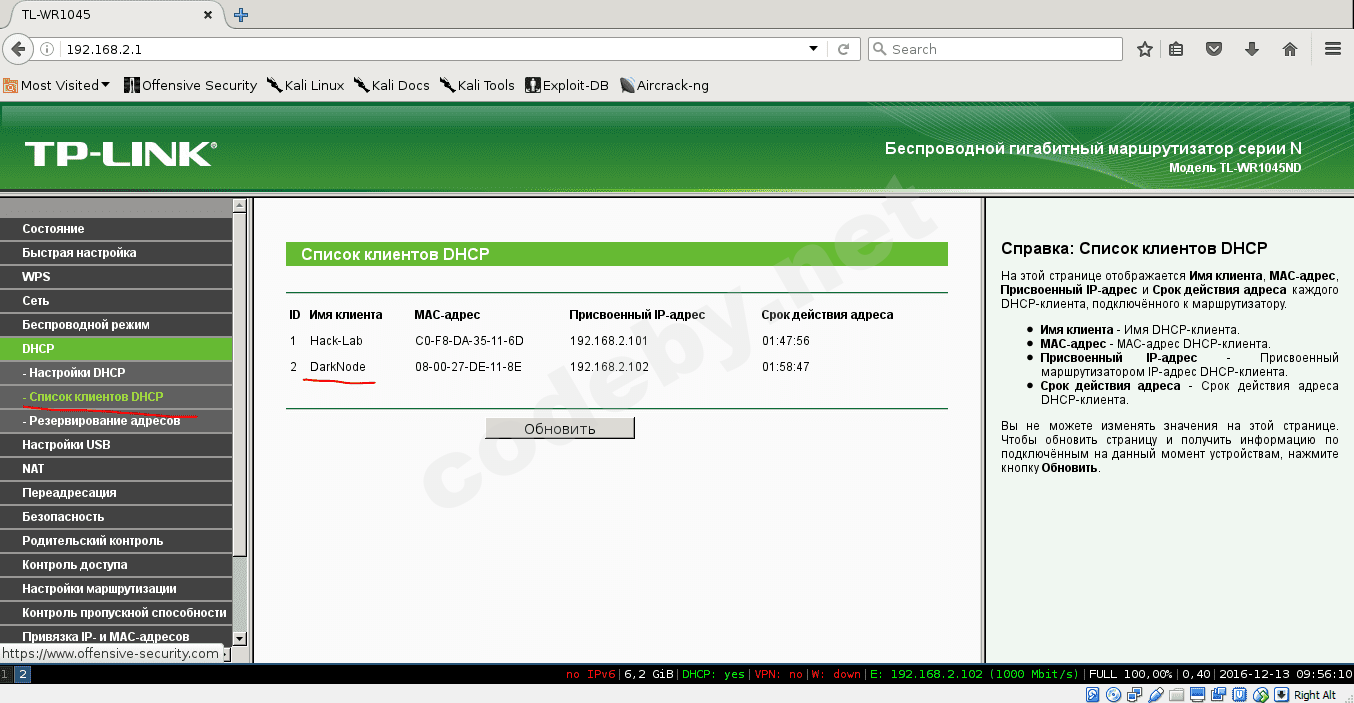Viewport: 1354px width, 703px height.
Task: Click VirtualBox network adapters icon
Action: click(1134, 694)
